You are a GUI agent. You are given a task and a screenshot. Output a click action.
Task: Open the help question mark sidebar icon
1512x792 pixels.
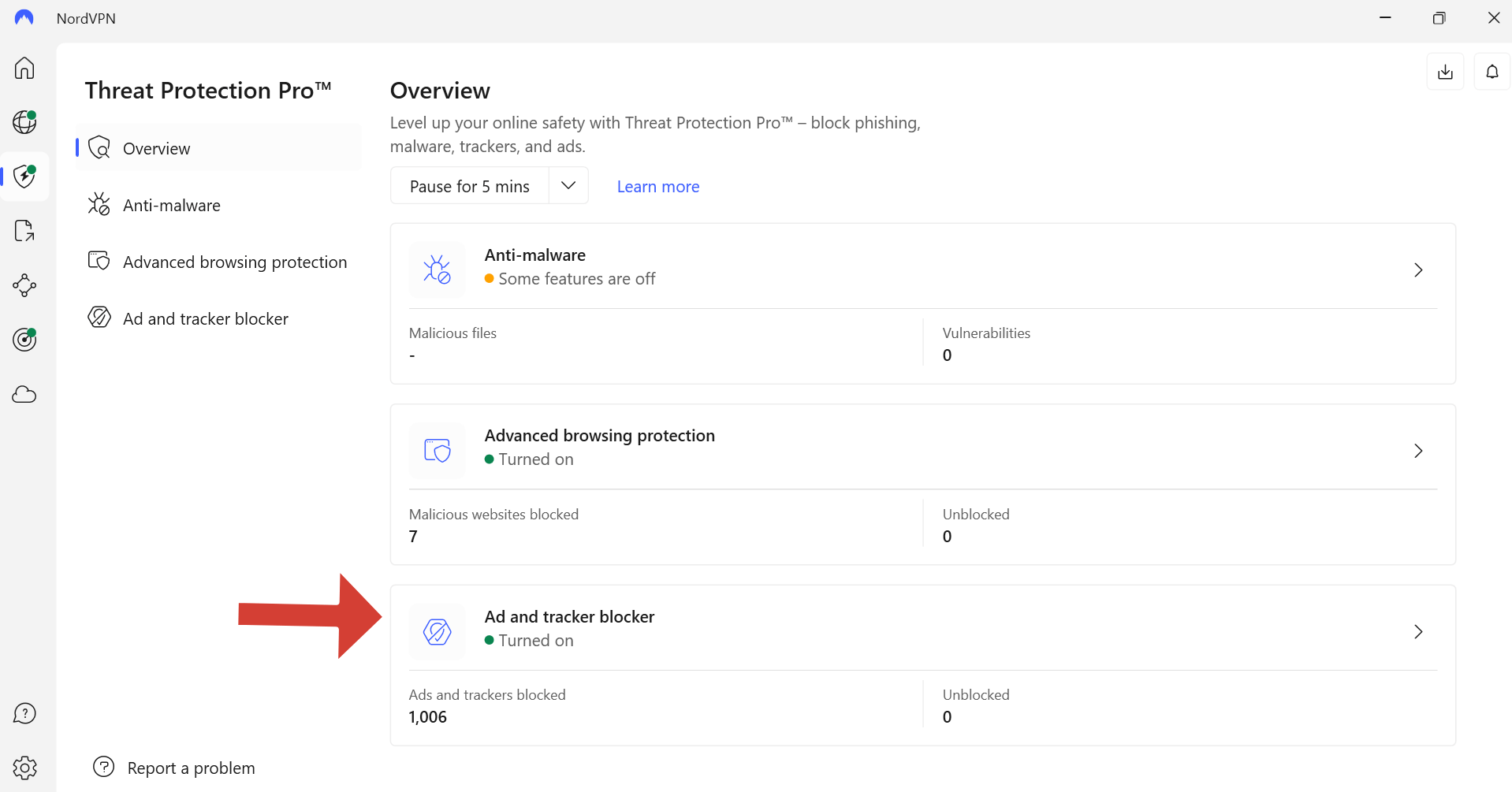pyautogui.click(x=24, y=714)
